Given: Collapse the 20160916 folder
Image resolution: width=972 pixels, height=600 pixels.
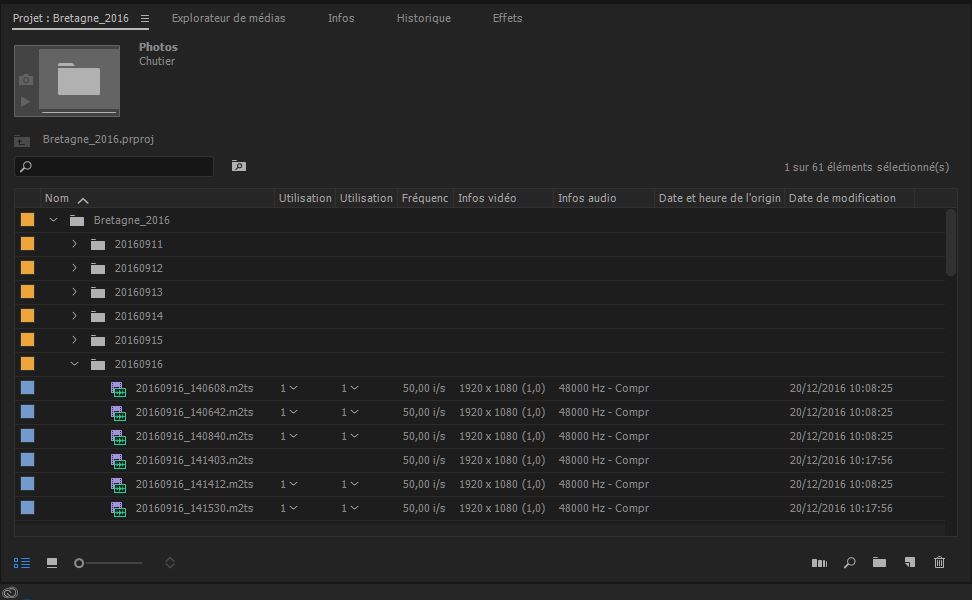Looking at the screenshot, I should coord(74,364).
